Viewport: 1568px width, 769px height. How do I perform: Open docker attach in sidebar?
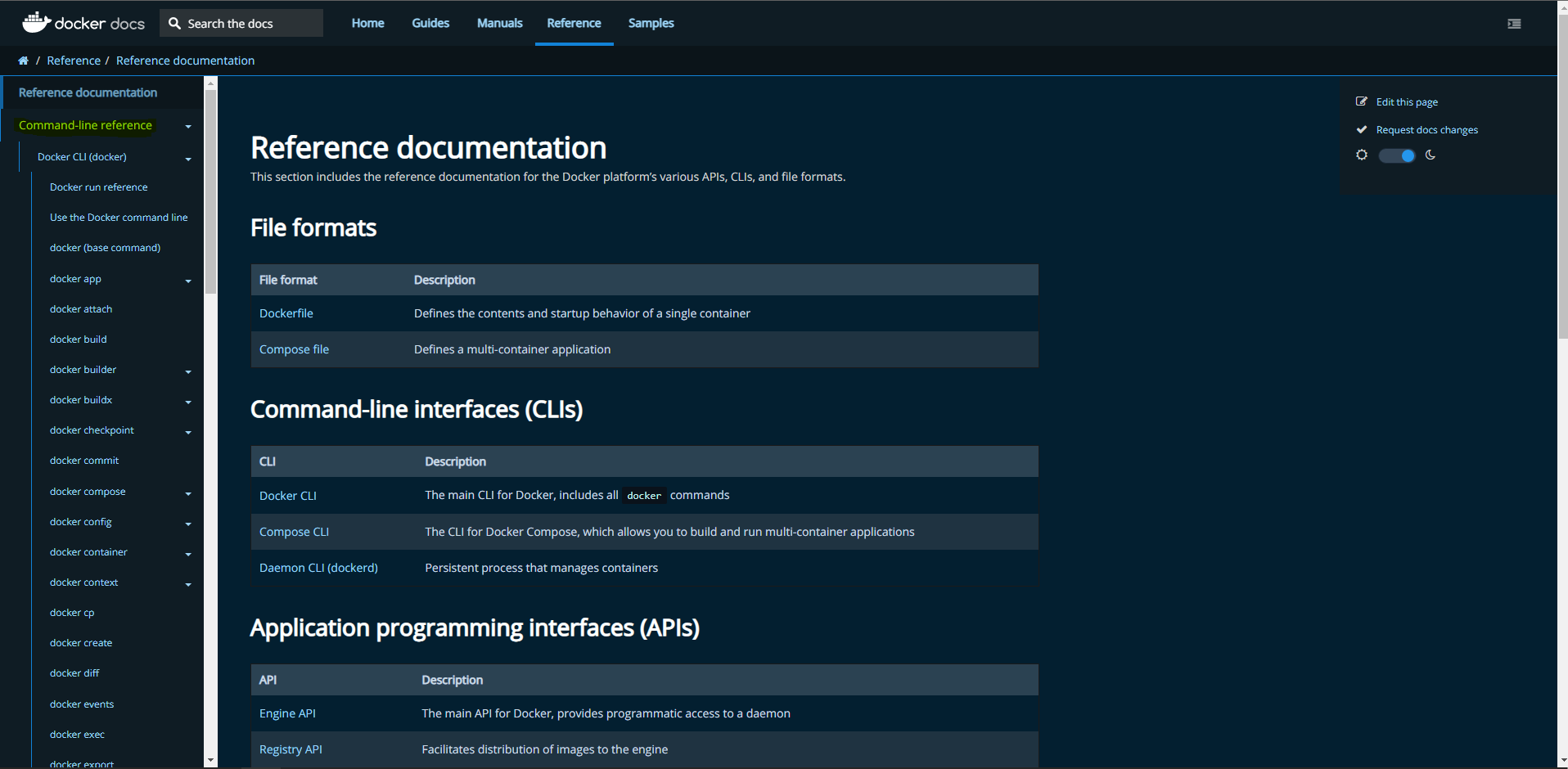pos(80,309)
